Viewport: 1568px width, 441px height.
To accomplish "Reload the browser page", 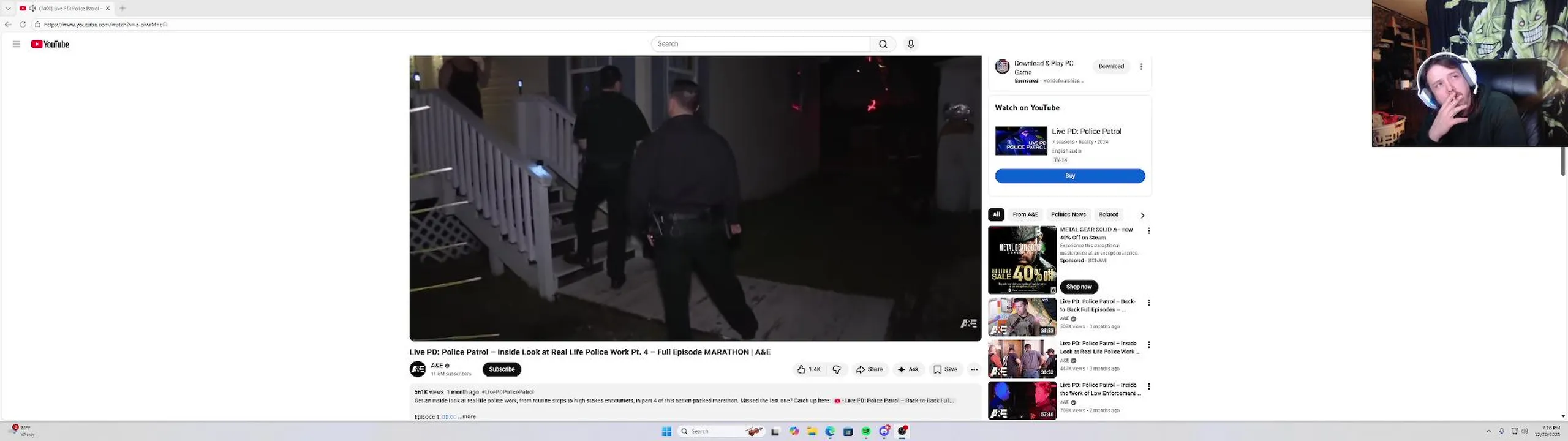I will click(23, 24).
